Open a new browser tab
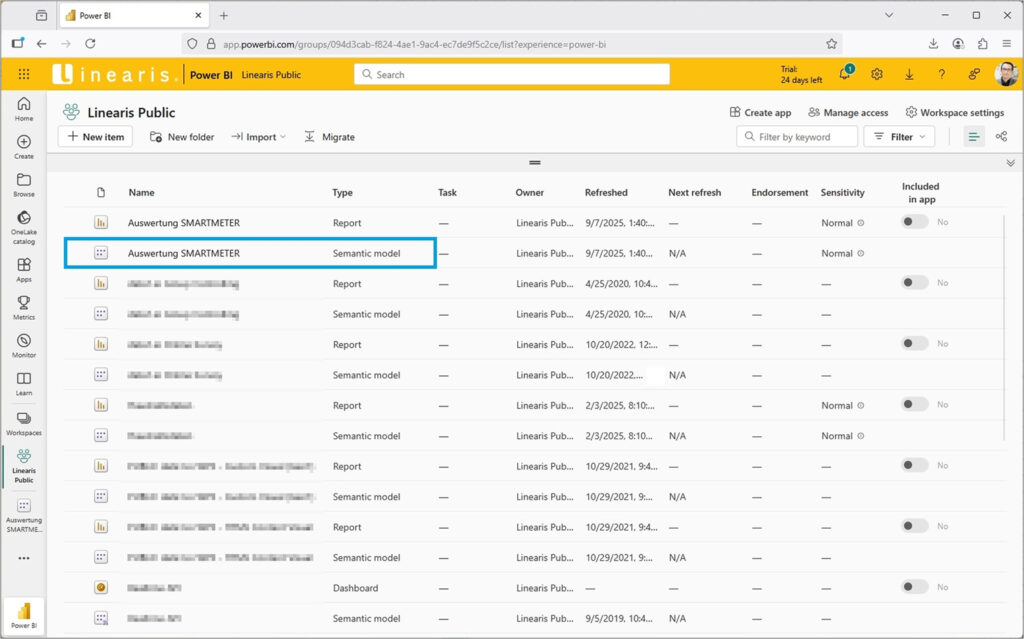Viewport: 1024px width, 639px height. (223, 16)
